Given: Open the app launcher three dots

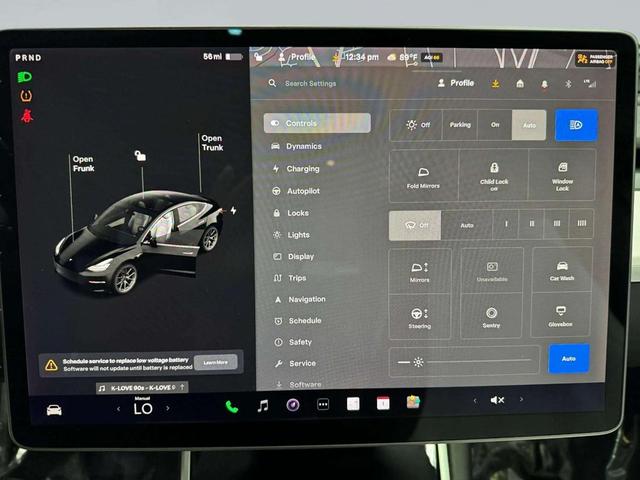Looking at the screenshot, I should coord(323,404).
